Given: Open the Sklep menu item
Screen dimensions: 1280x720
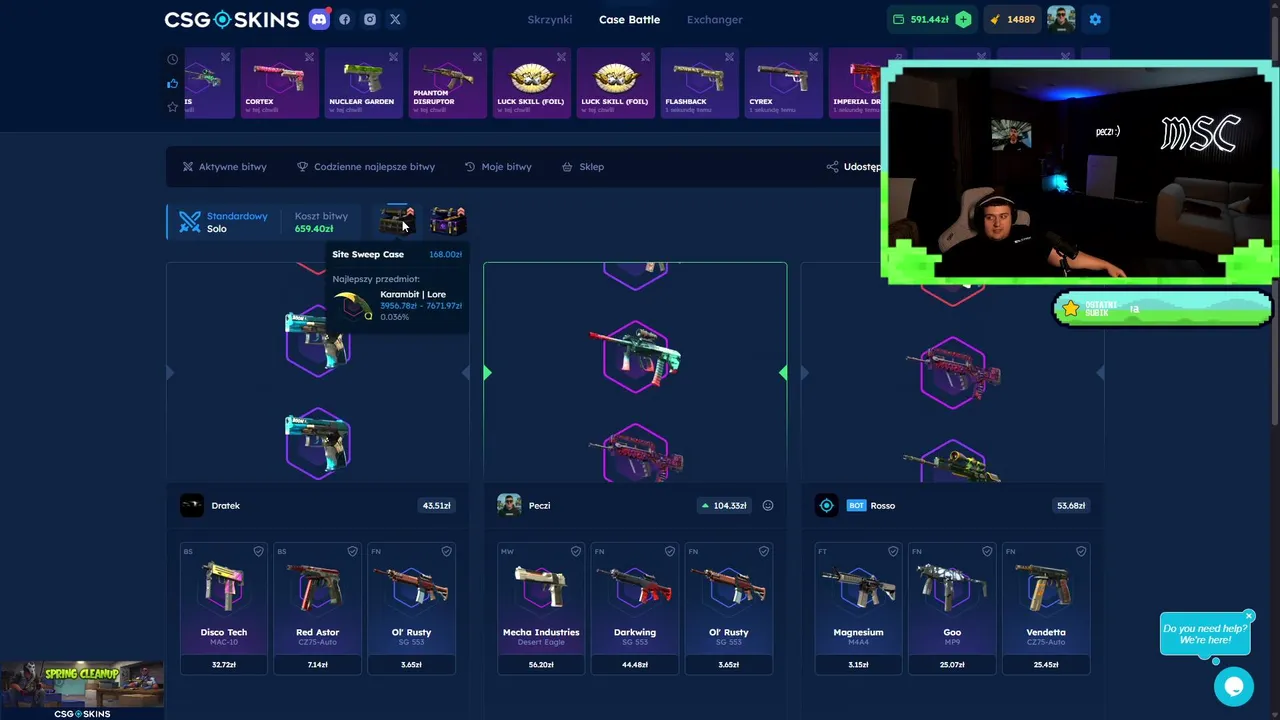Looking at the screenshot, I should [583, 167].
